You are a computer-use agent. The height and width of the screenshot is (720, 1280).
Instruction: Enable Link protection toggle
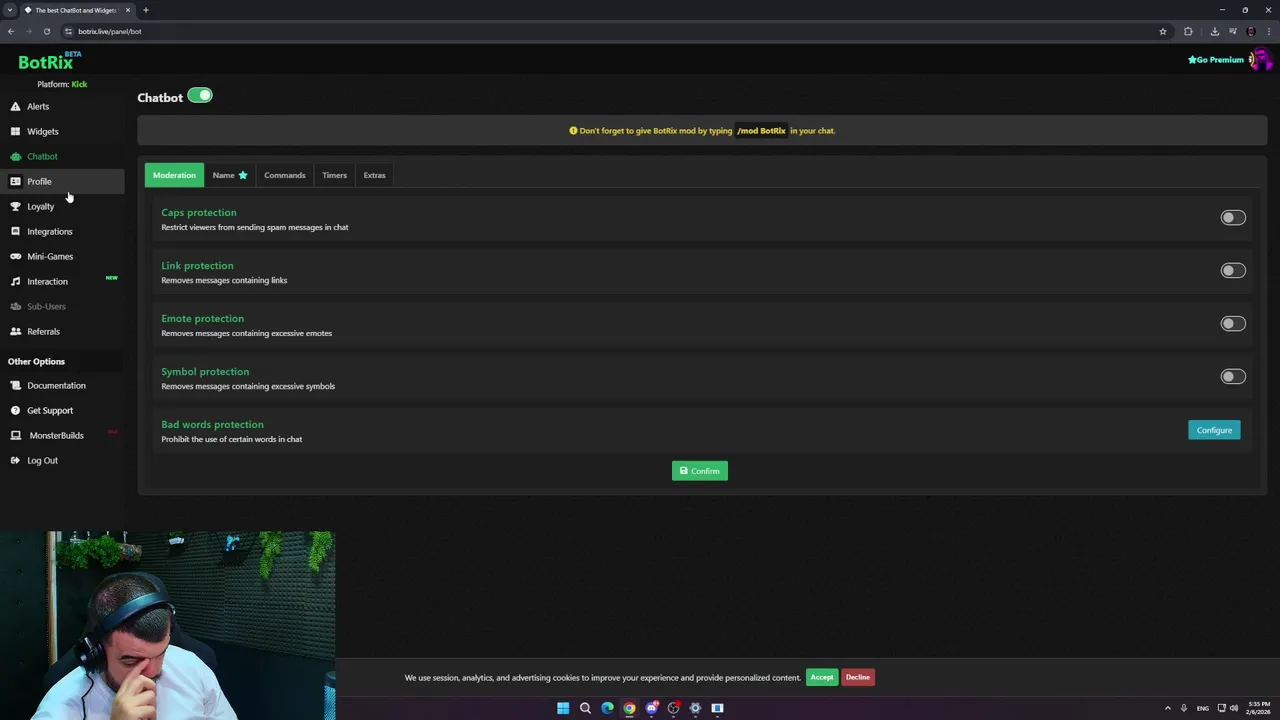(x=1233, y=270)
